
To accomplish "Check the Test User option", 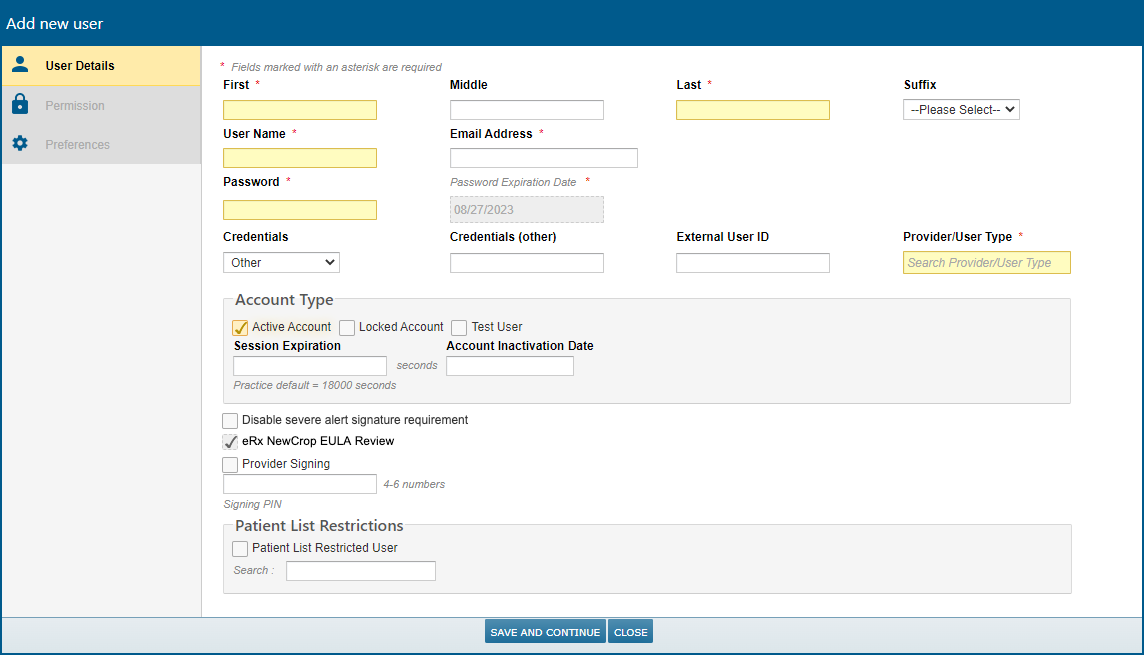I will pos(459,327).
